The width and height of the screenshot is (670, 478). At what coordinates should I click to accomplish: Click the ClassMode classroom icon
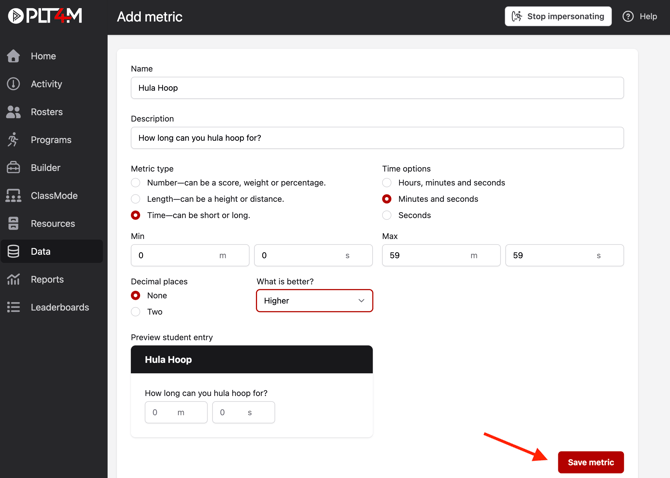pos(13,196)
